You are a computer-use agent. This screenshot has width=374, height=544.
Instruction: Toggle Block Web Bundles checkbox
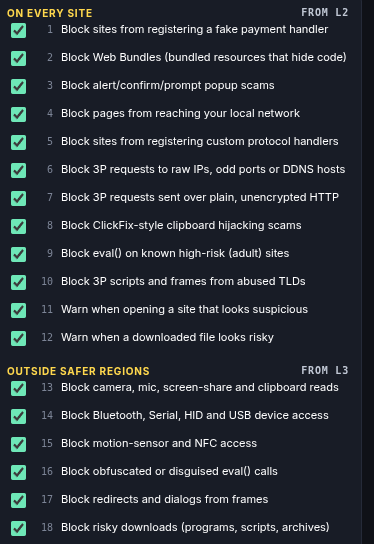(18, 58)
